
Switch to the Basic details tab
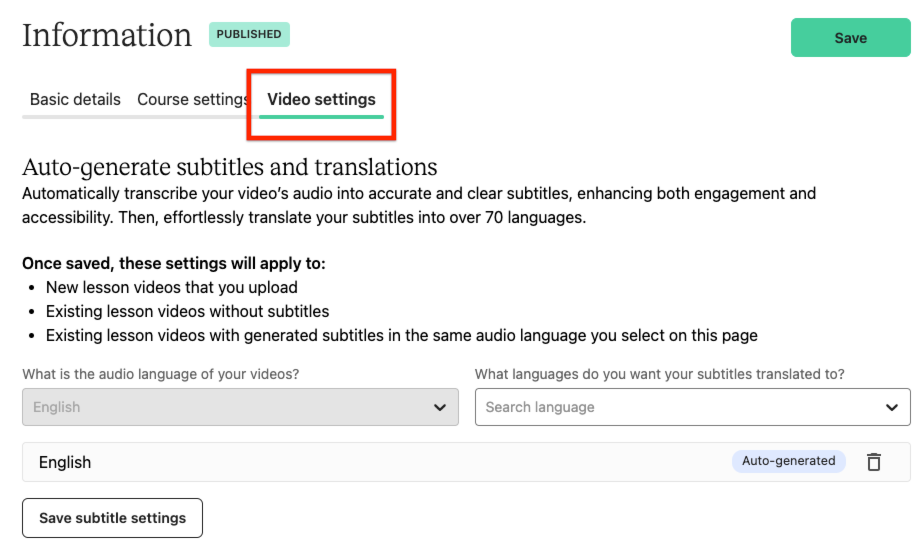coord(75,99)
